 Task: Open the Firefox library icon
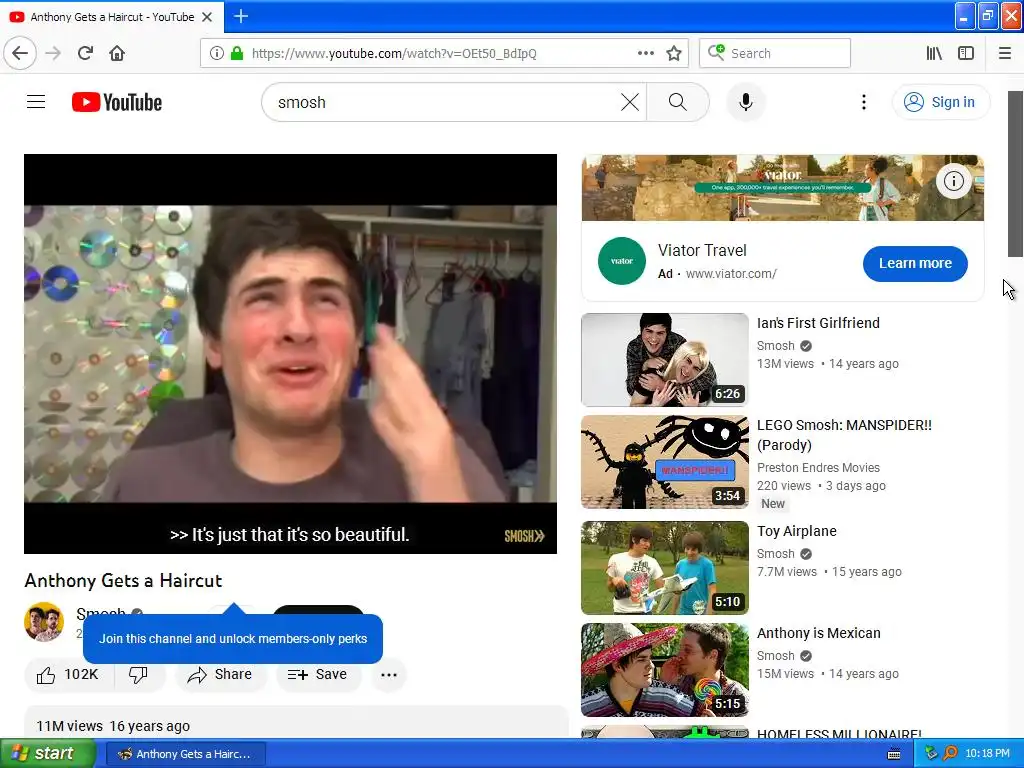934,54
